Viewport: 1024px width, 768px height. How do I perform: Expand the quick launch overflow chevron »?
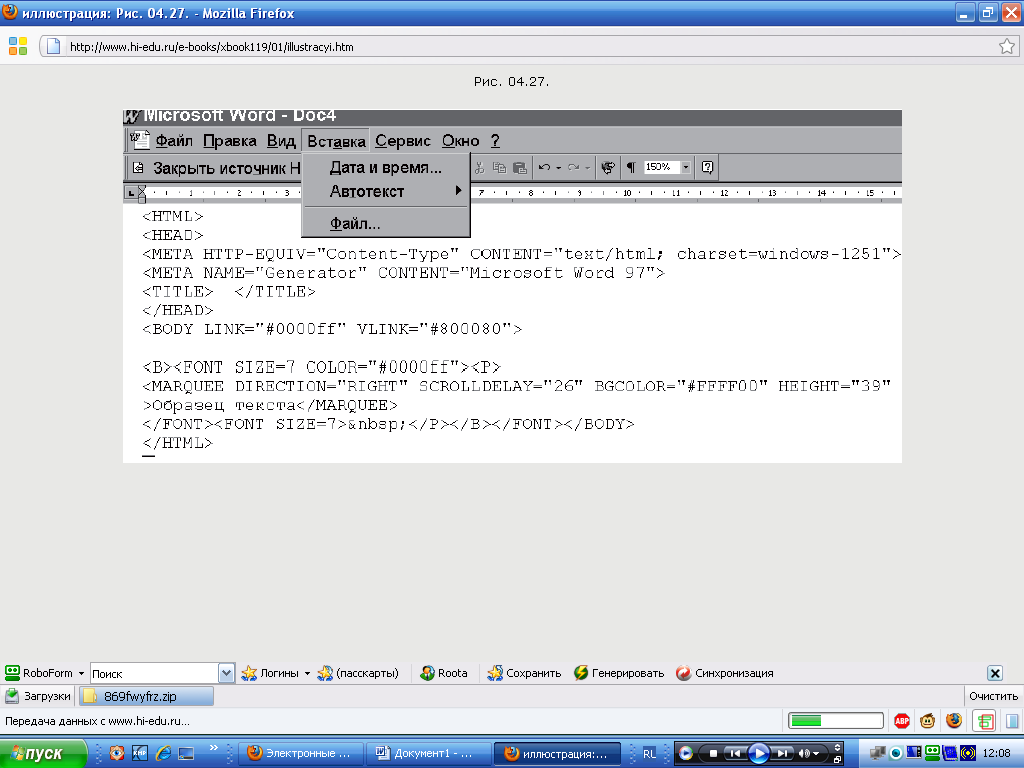pos(214,748)
